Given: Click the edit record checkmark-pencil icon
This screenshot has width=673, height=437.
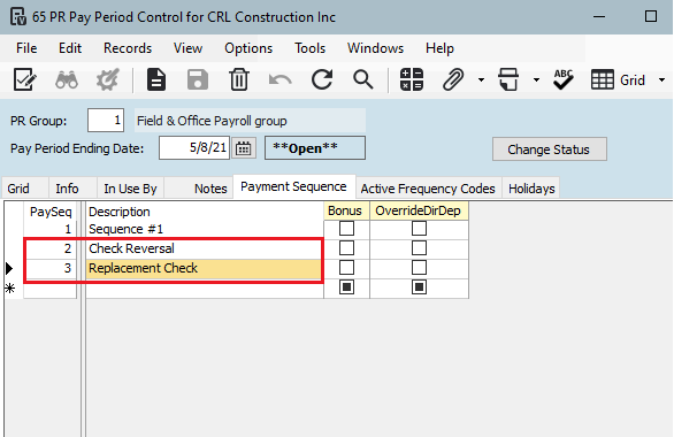Looking at the screenshot, I should pyautogui.click(x=25, y=79).
